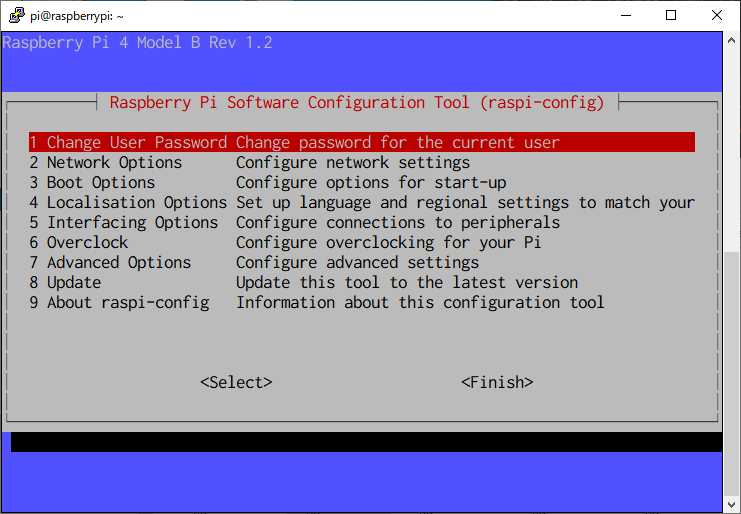Click the terminal scrollbar up arrow
This screenshot has height=514, width=741.
coord(732,40)
